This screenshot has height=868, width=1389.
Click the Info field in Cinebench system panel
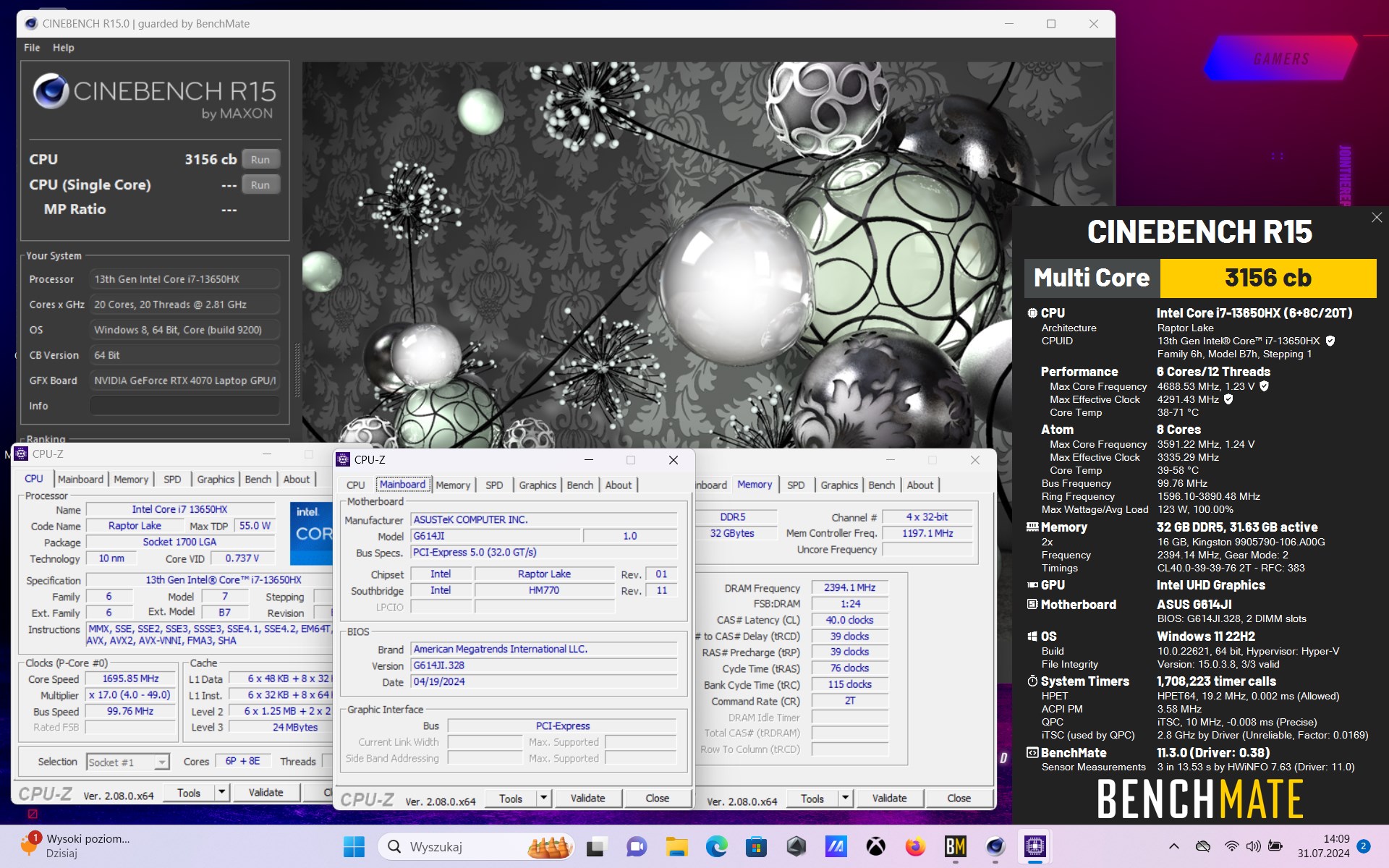coord(184,406)
